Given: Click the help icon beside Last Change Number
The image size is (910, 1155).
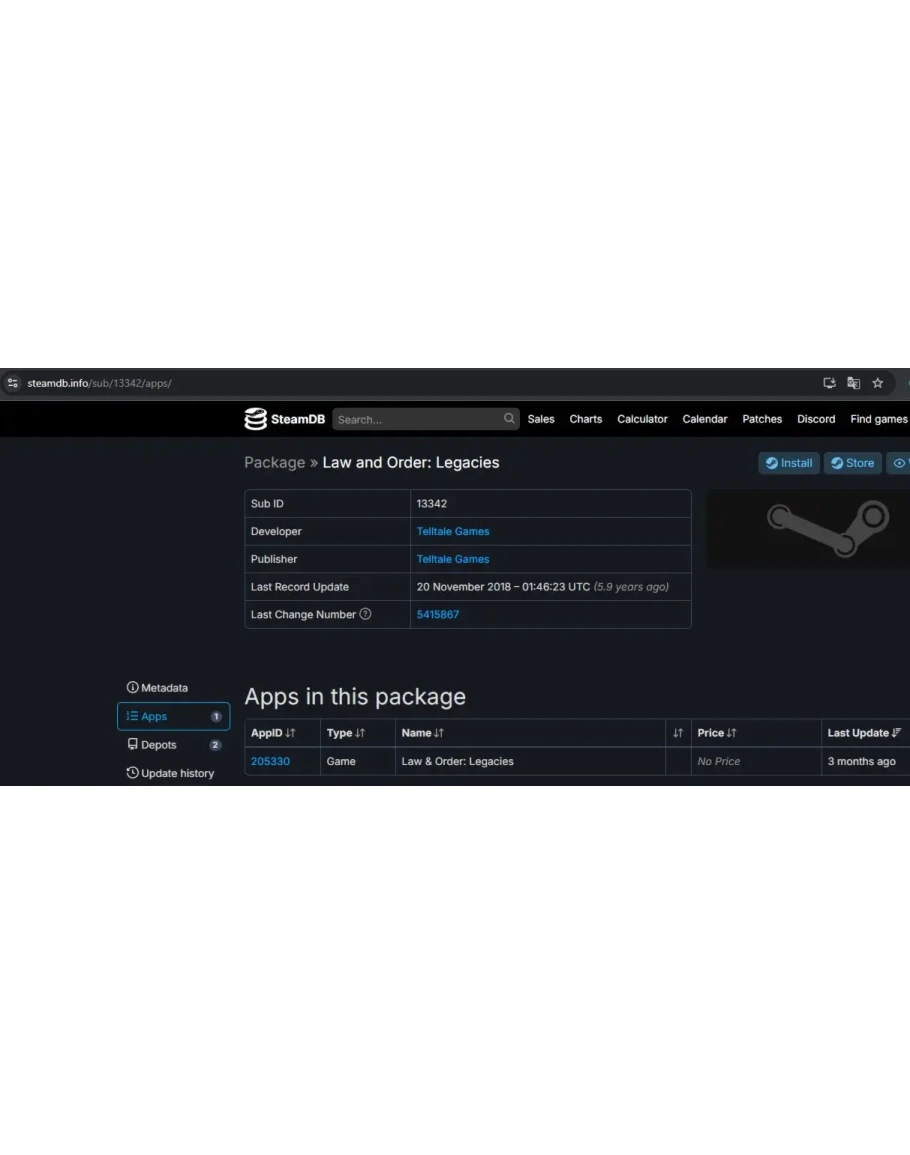Looking at the screenshot, I should pos(365,614).
